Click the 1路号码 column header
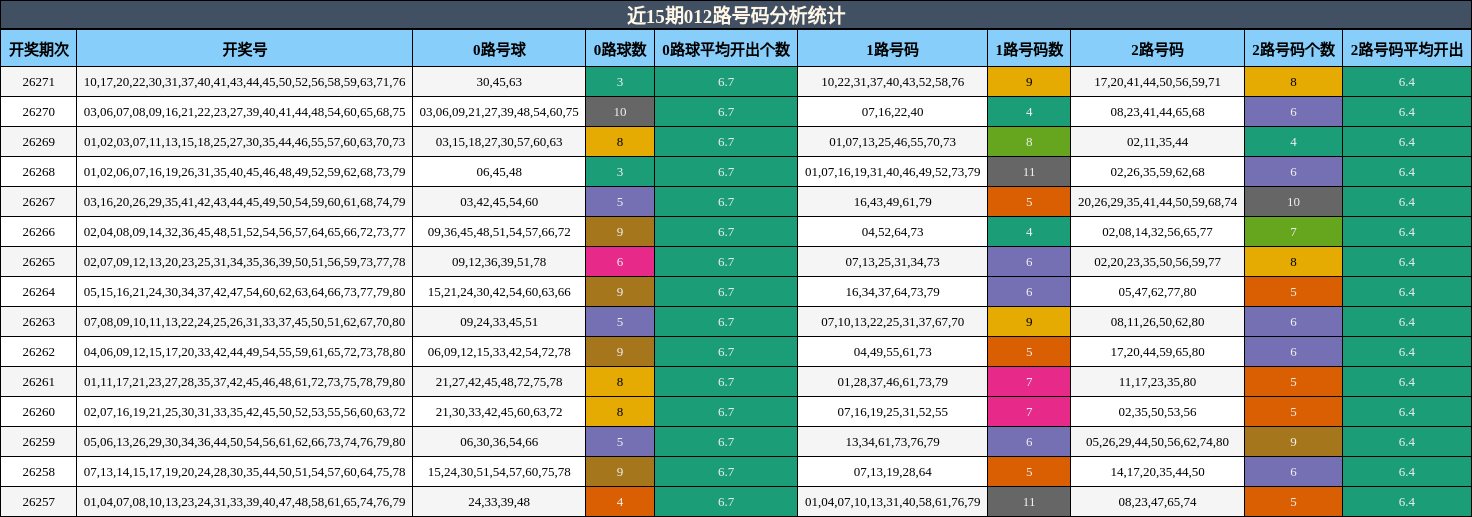The image size is (1472, 517). (x=893, y=48)
